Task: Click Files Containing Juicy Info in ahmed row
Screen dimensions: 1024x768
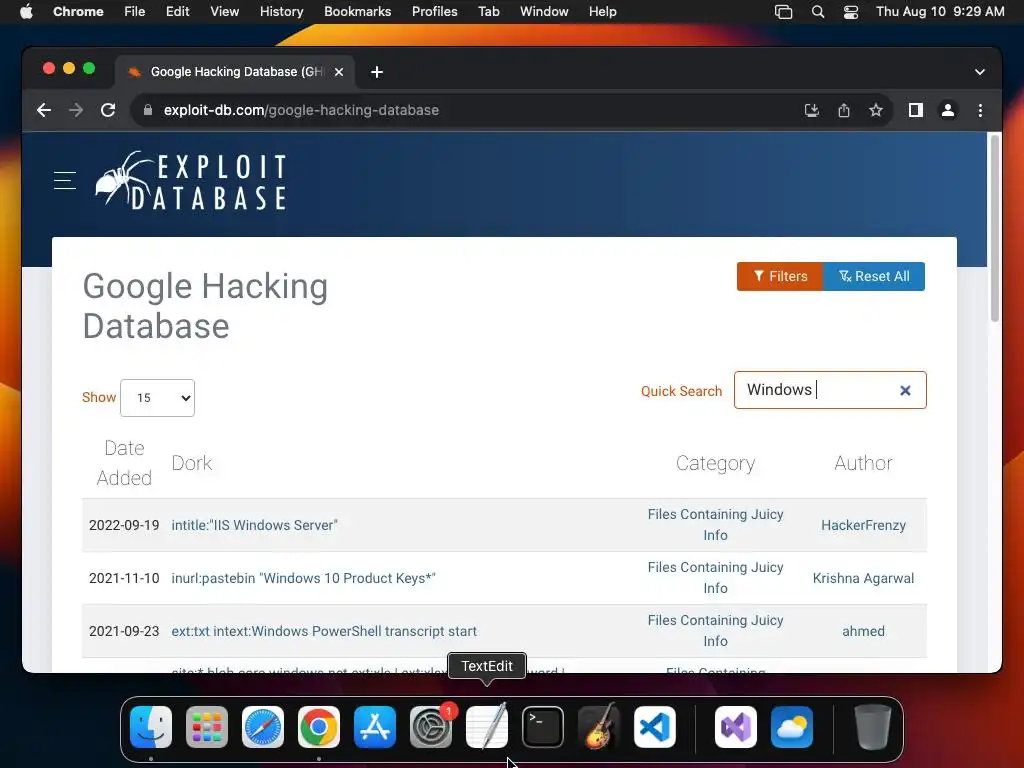Action: [x=715, y=630]
